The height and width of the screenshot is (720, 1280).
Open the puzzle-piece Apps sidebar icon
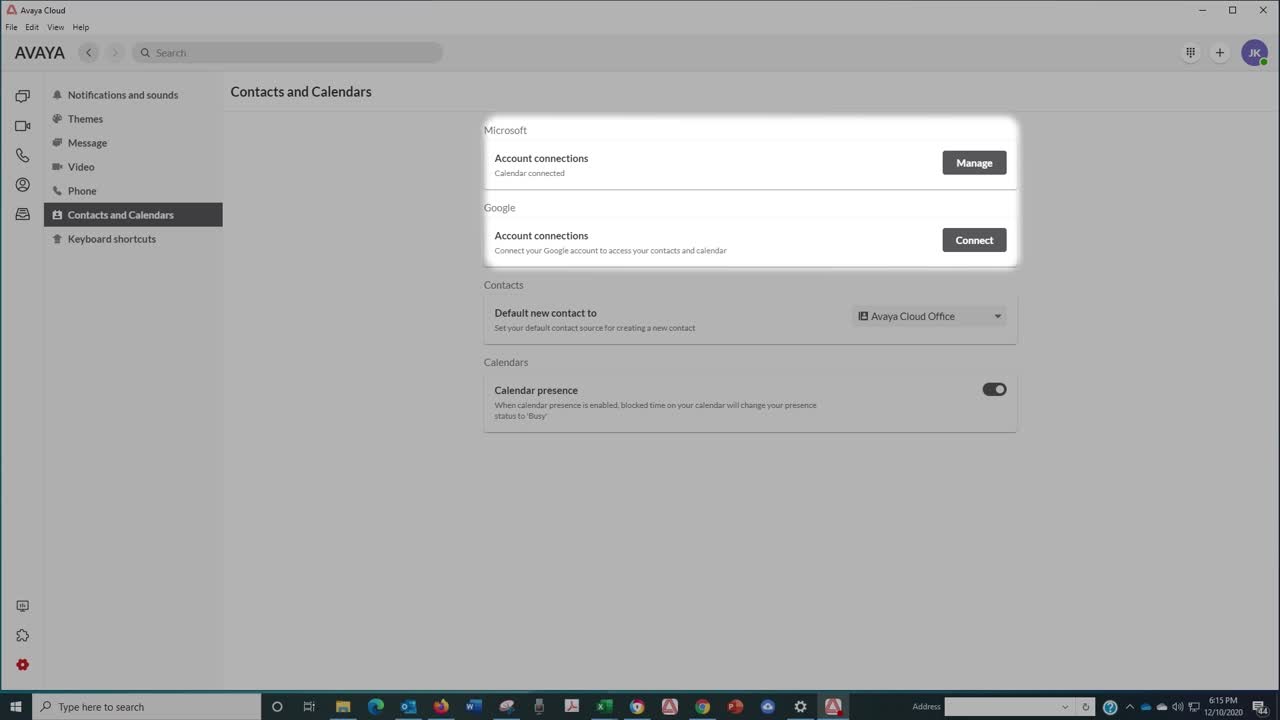point(22,636)
